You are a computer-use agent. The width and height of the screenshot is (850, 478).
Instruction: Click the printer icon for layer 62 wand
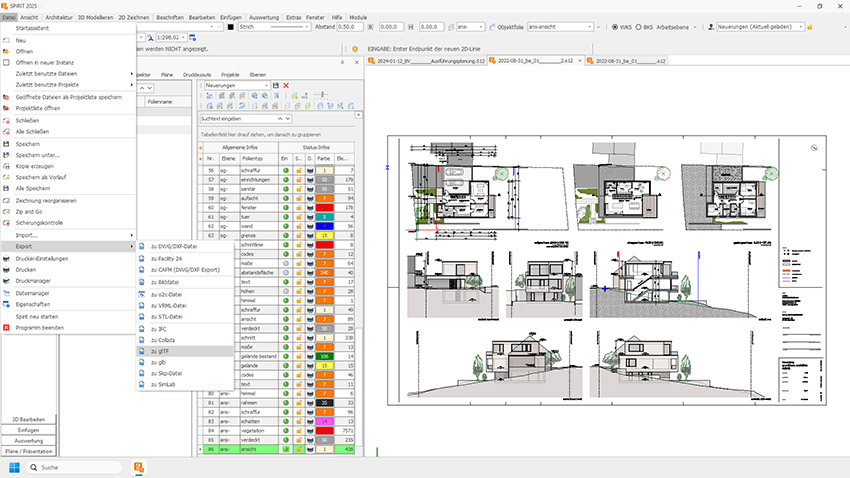(x=311, y=227)
